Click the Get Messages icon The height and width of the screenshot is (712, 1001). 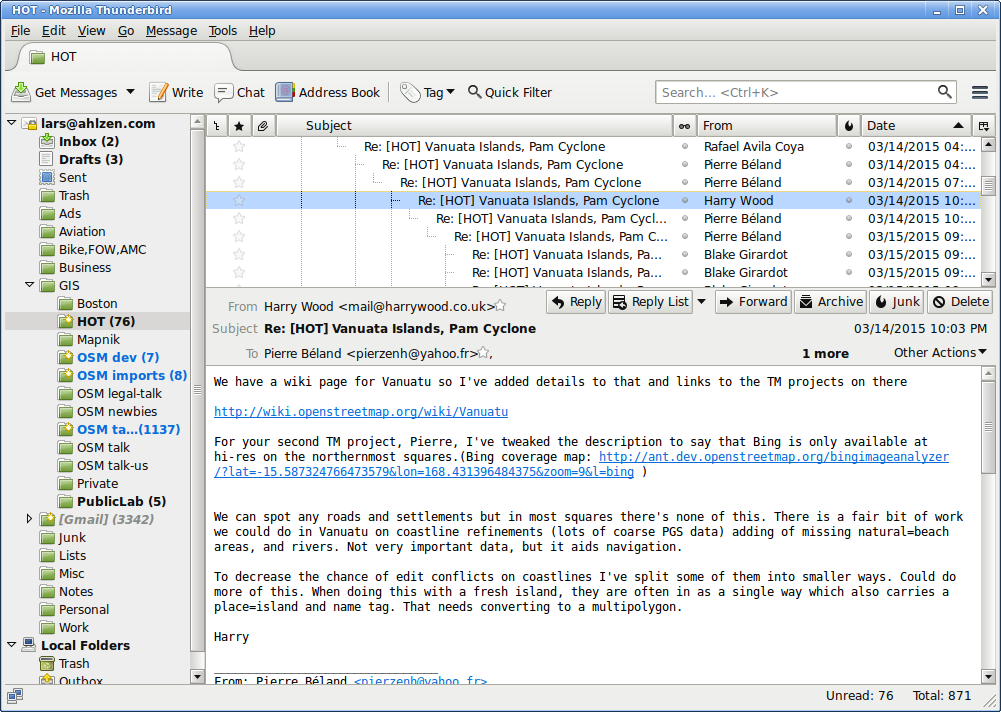coord(21,92)
